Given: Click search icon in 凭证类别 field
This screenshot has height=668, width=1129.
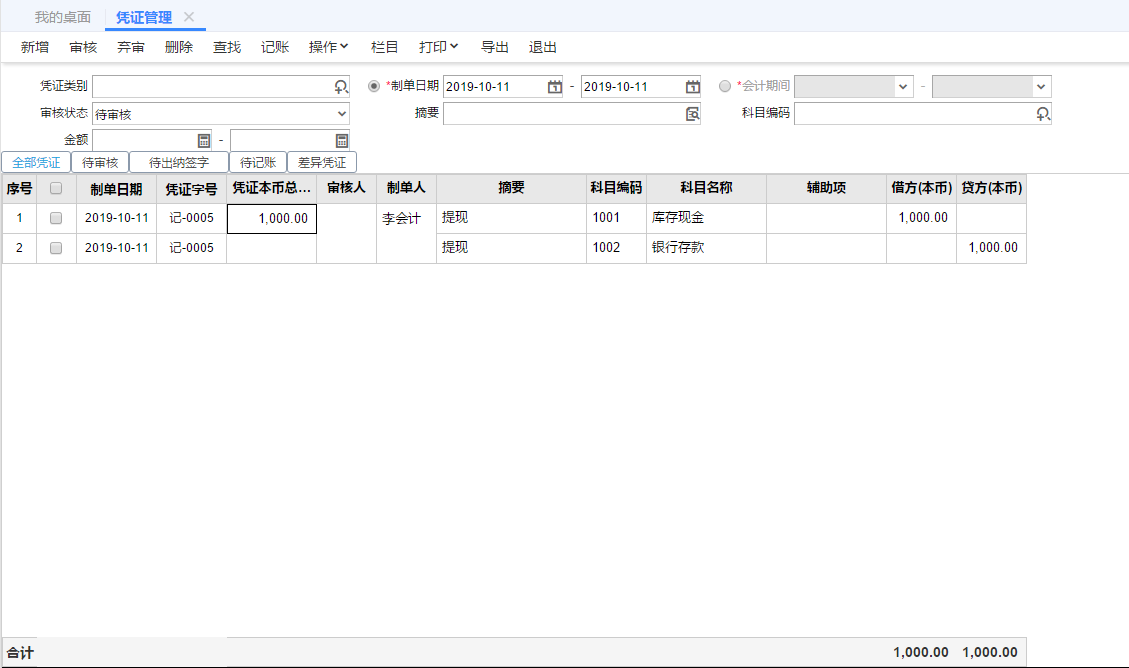Looking at the screenshot, I should tap(341, 87).
